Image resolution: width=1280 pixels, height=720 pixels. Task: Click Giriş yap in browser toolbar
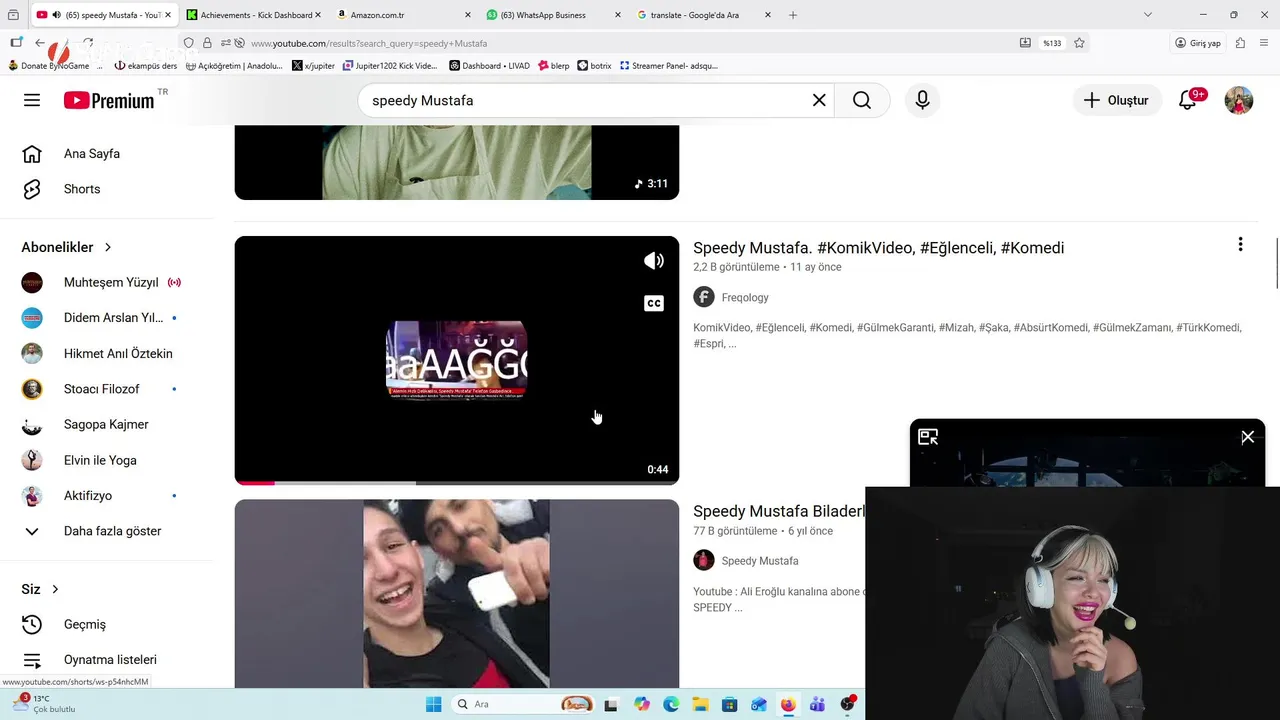click(x=1198, y=43)
